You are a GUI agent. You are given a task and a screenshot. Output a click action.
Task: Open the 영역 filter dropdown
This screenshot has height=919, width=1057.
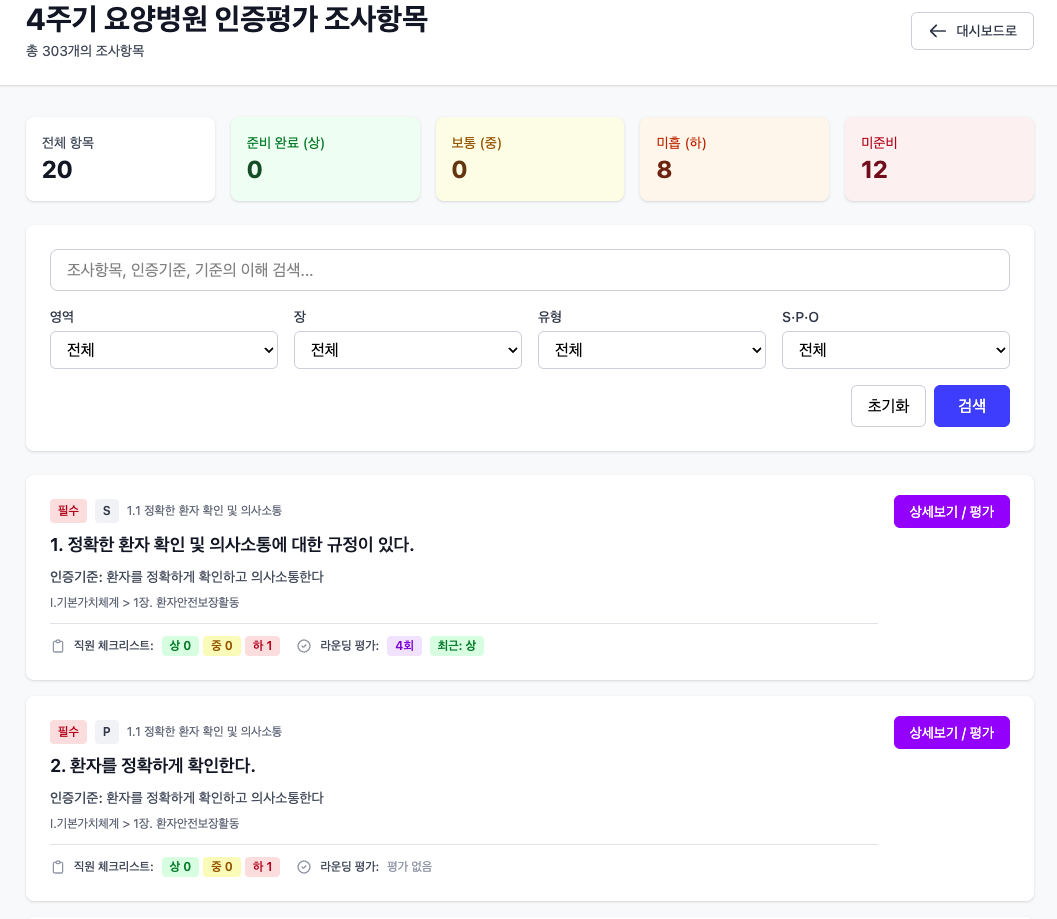164,350
